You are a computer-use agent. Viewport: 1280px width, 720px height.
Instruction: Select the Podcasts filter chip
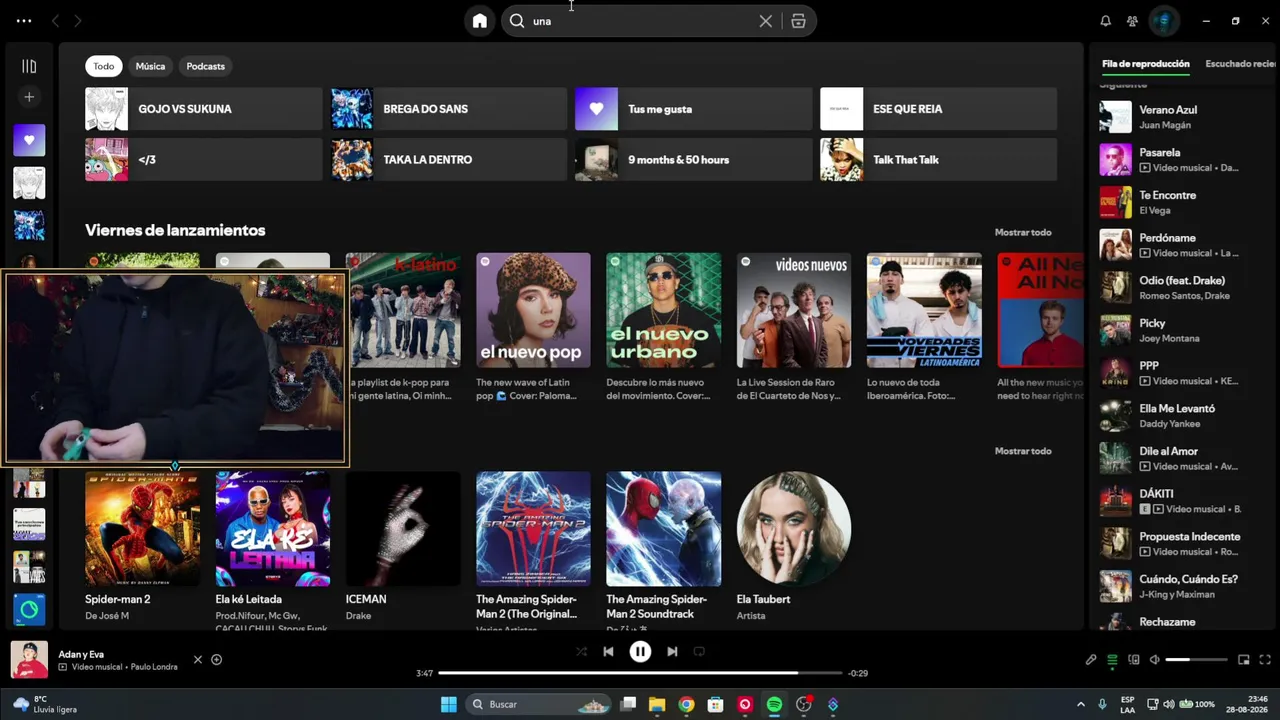(x=206, y=66)
